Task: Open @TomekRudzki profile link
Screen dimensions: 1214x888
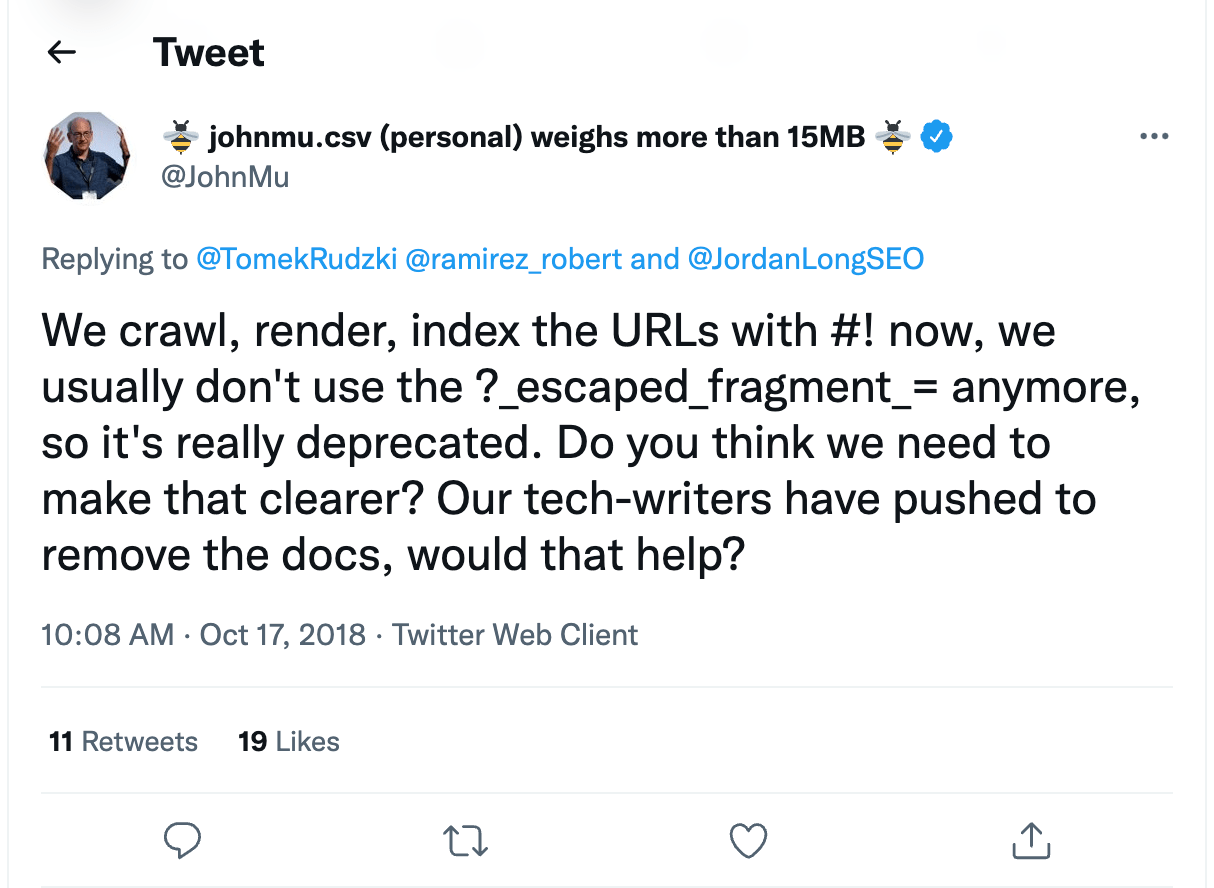Action: [296, 260]
